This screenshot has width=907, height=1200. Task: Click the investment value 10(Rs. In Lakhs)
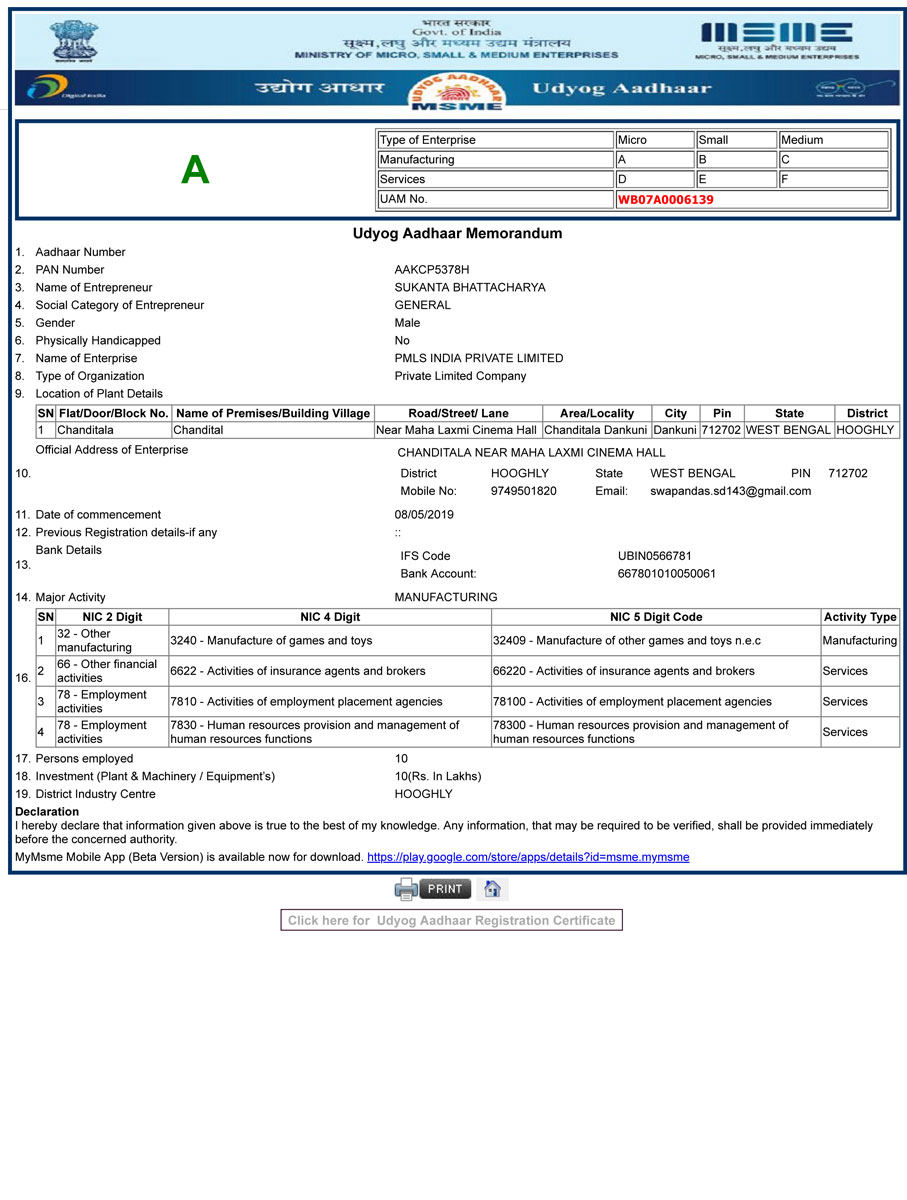coord(438,776)
